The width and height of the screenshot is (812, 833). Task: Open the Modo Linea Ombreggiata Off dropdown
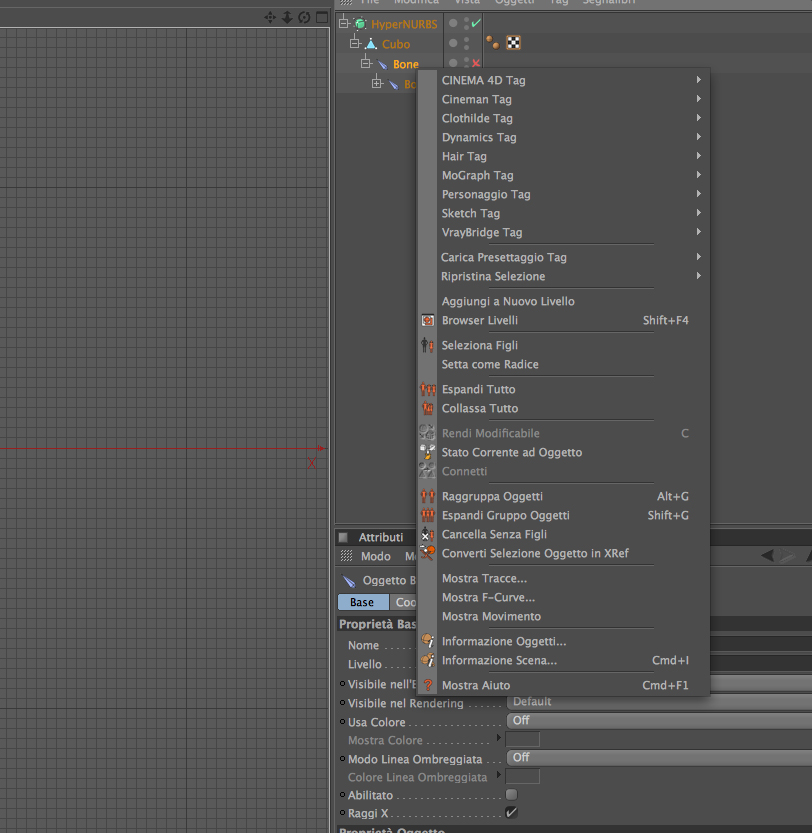(659, 758)
